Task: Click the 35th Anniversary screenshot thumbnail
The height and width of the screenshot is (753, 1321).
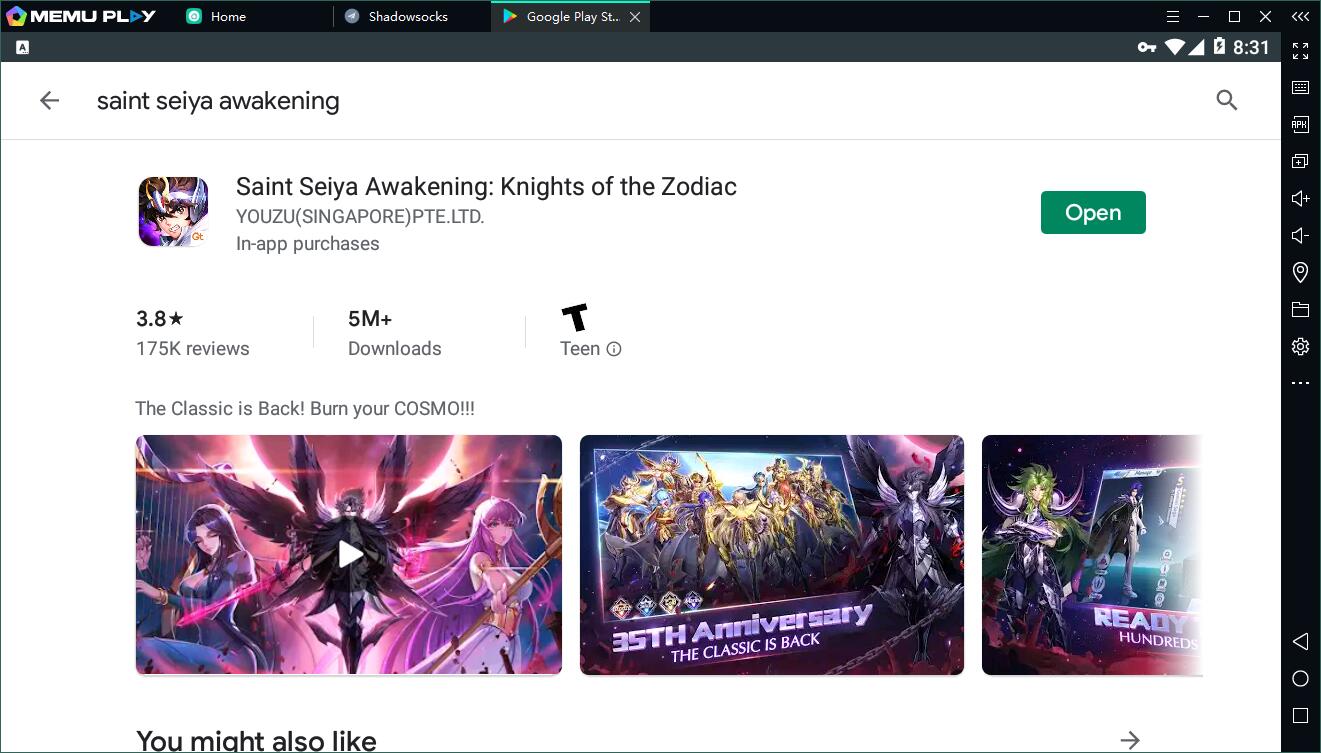Action: 771,554
